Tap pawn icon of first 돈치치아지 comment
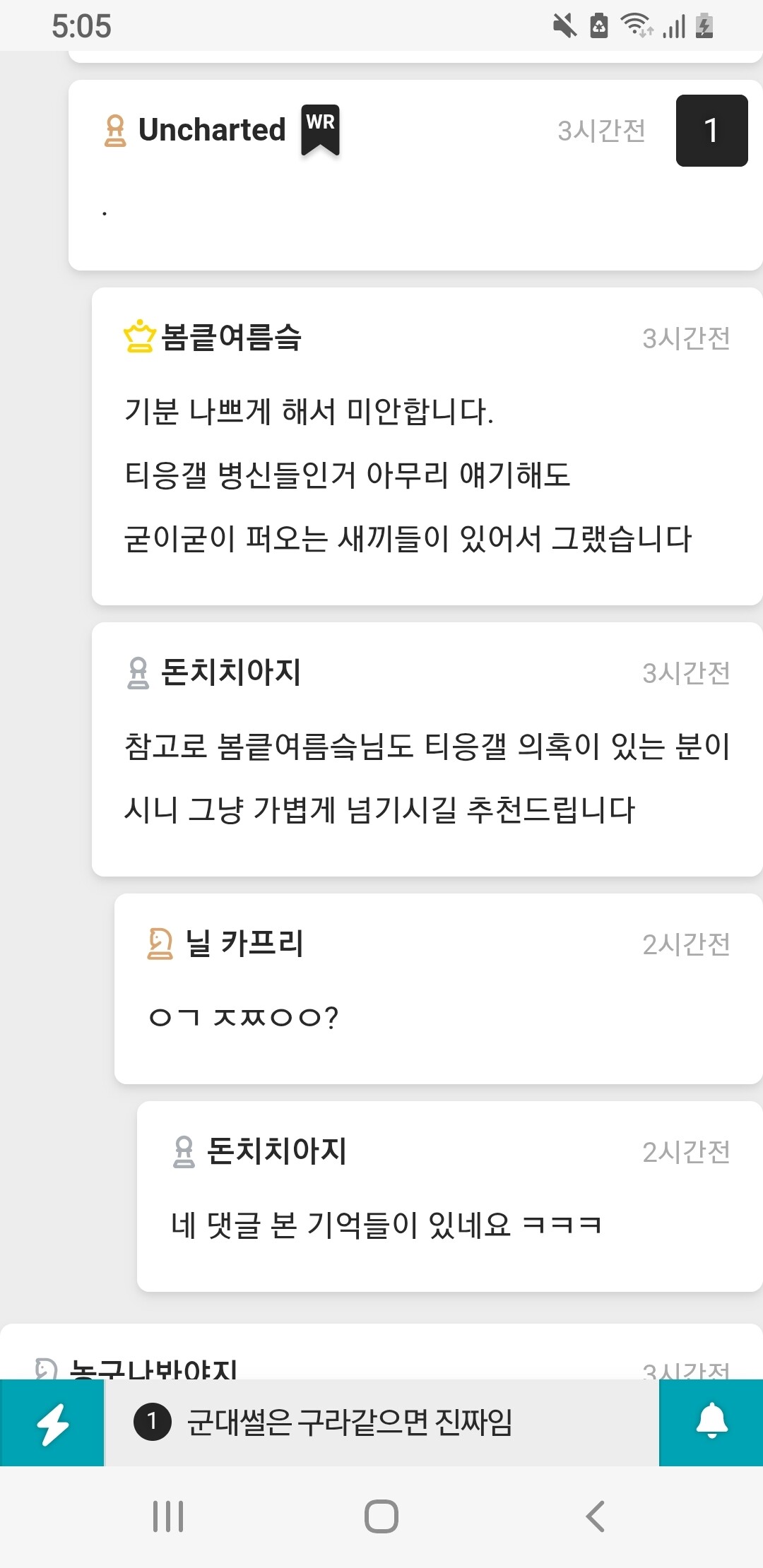The image size is (763, 1568). [138, 672]
